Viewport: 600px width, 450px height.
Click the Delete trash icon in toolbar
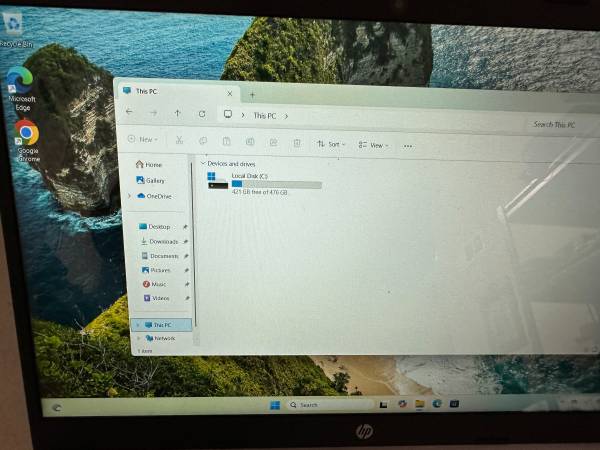(297, 143)
